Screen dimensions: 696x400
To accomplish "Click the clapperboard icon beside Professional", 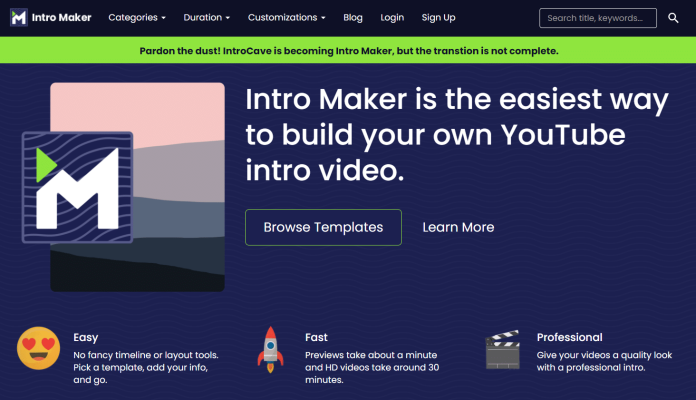I will [x=502, y=349].
